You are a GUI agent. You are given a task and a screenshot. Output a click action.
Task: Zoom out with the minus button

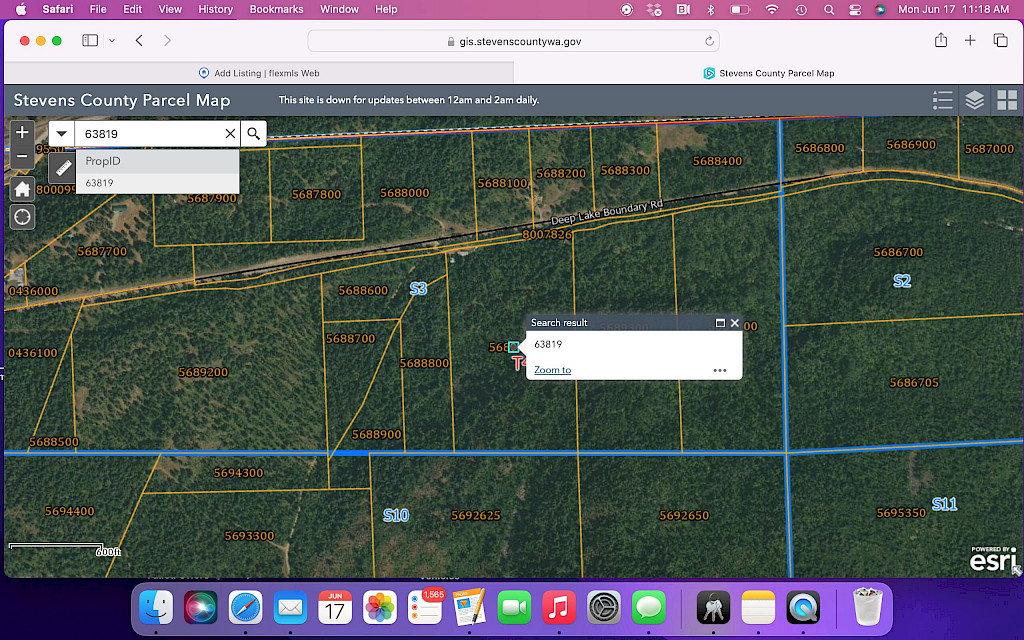(22, 156)
